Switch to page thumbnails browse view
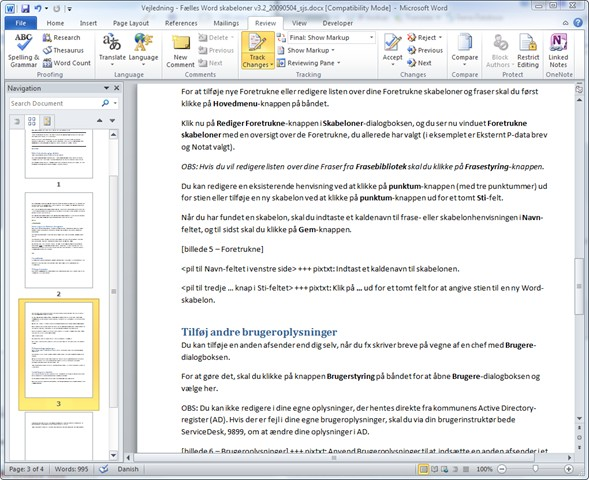Viewport: 589px width, 480px height. pyautogui.click(x=32, y=121)
